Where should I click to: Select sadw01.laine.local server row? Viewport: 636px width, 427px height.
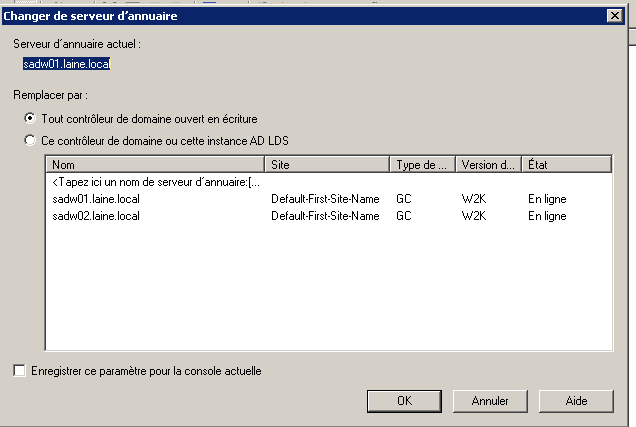329,199
